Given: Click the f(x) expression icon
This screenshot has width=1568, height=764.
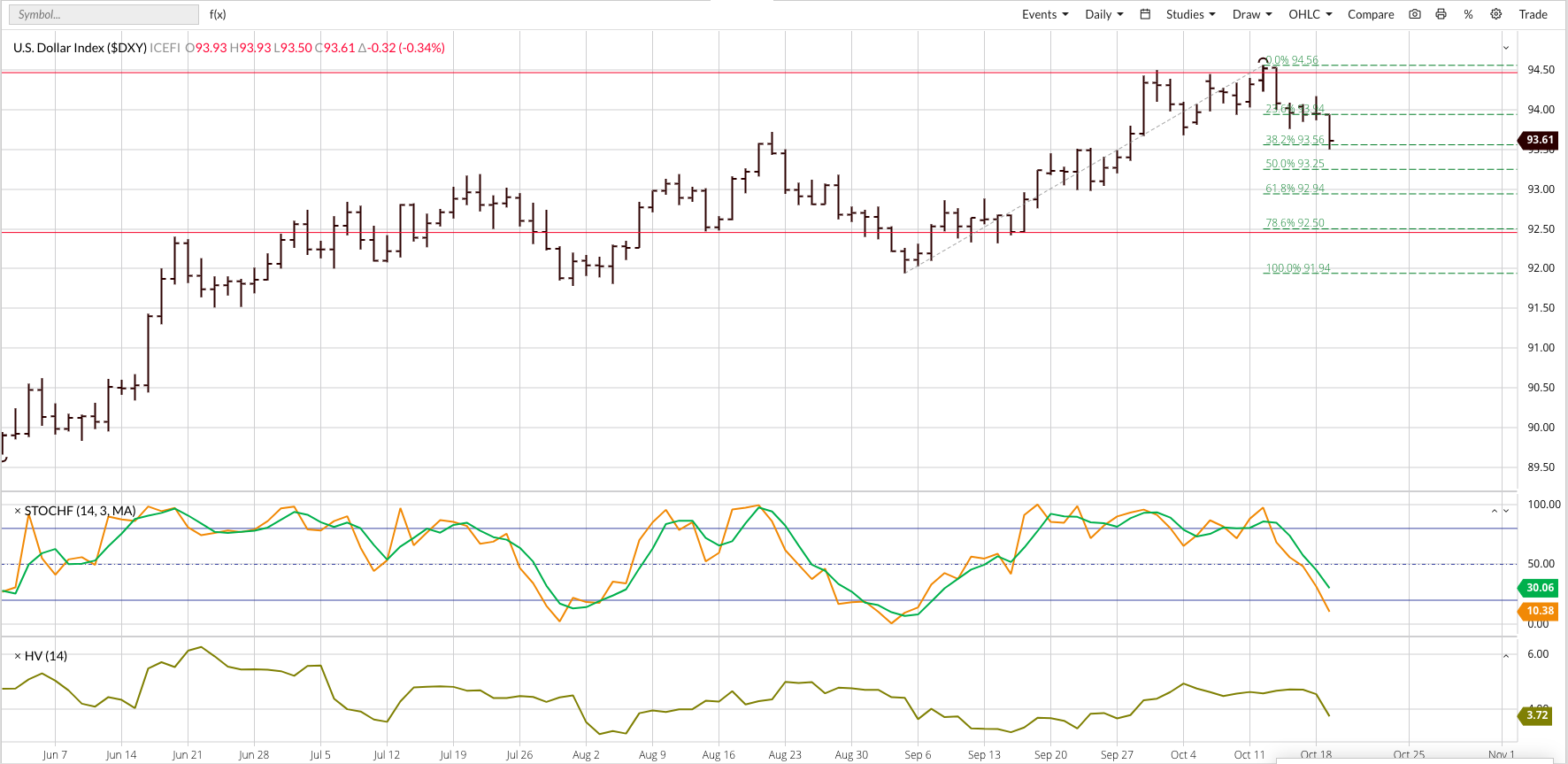Looking at the screenshot, I should (218, 14).
